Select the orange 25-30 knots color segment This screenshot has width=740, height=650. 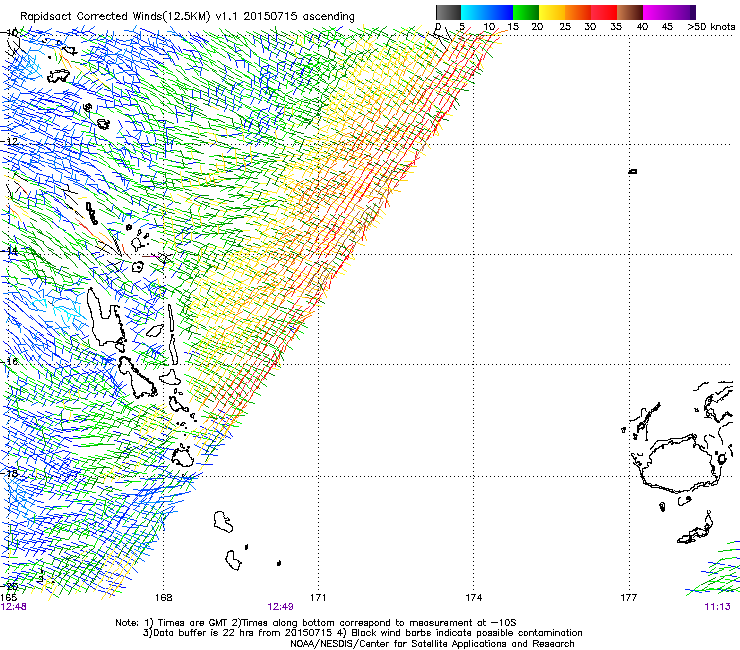pos(578,12)
